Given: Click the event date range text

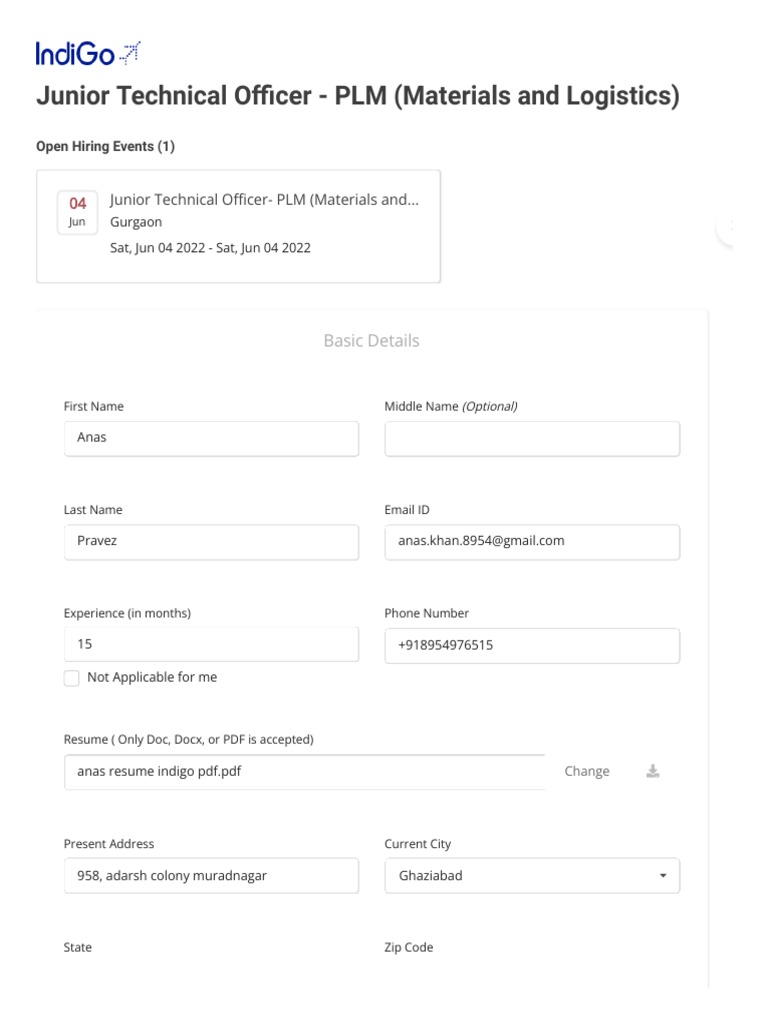Looking at the screenshot, I should coord(210,248).
